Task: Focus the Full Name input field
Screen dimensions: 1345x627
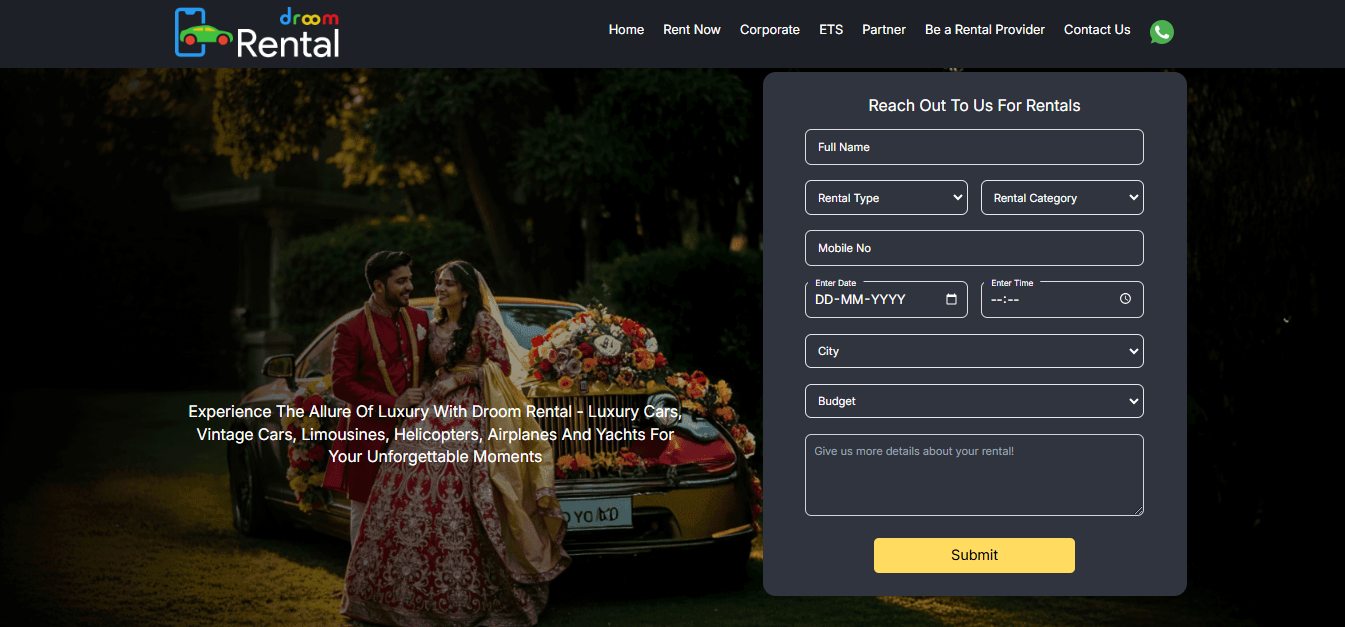Action: tap(974, 147)
